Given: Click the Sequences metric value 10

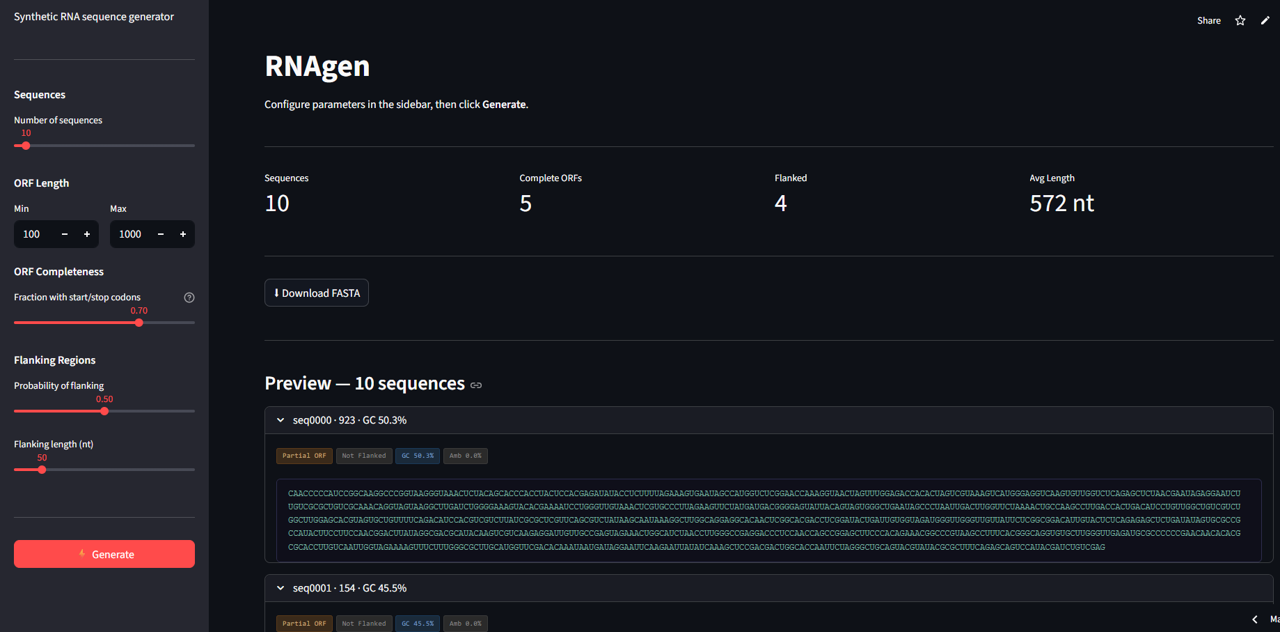Looking at the screenshot, I should pos(277,203).
